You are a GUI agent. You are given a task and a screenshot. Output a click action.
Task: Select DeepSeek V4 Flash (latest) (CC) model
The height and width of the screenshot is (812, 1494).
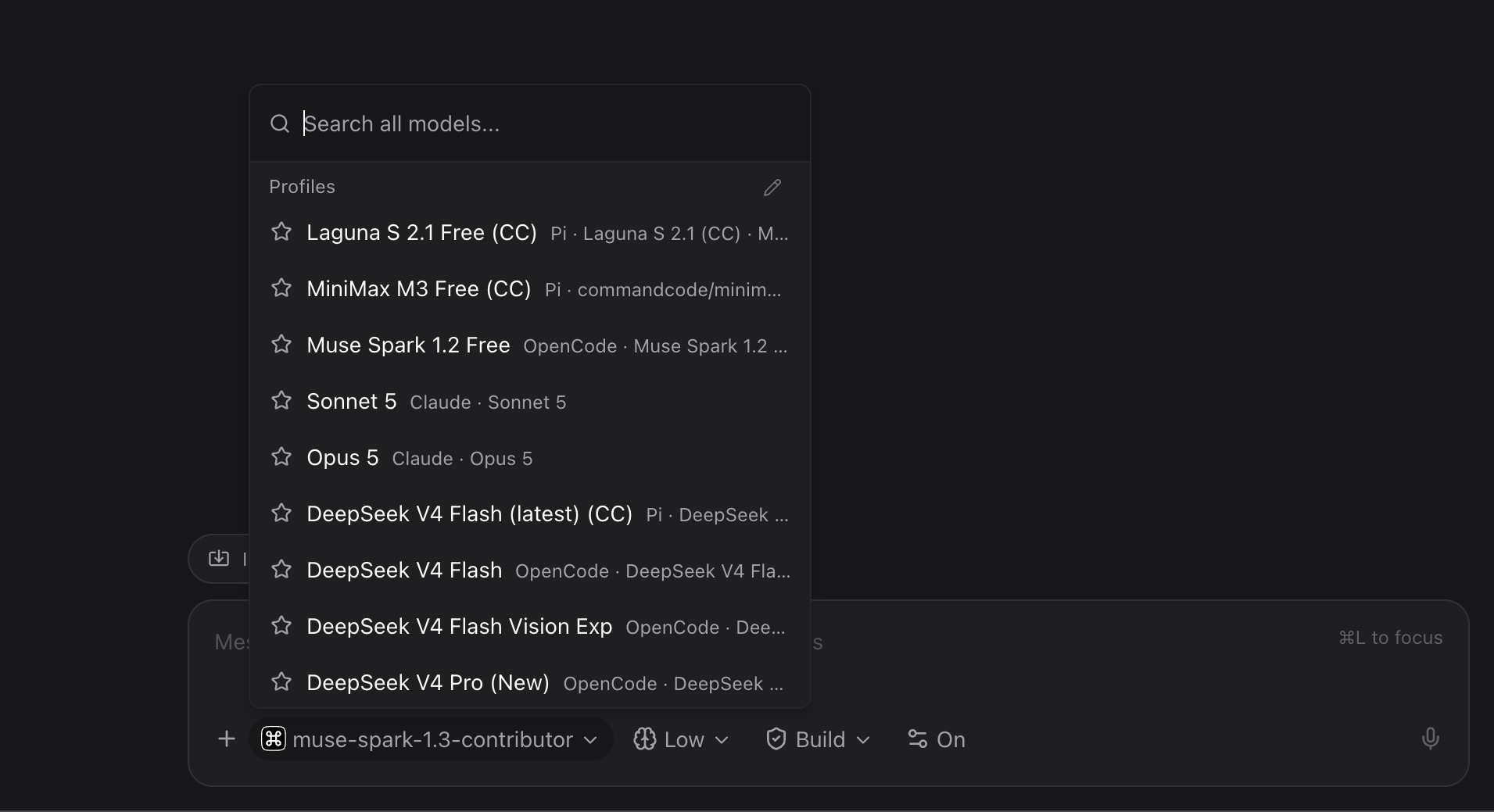[530, 514]
